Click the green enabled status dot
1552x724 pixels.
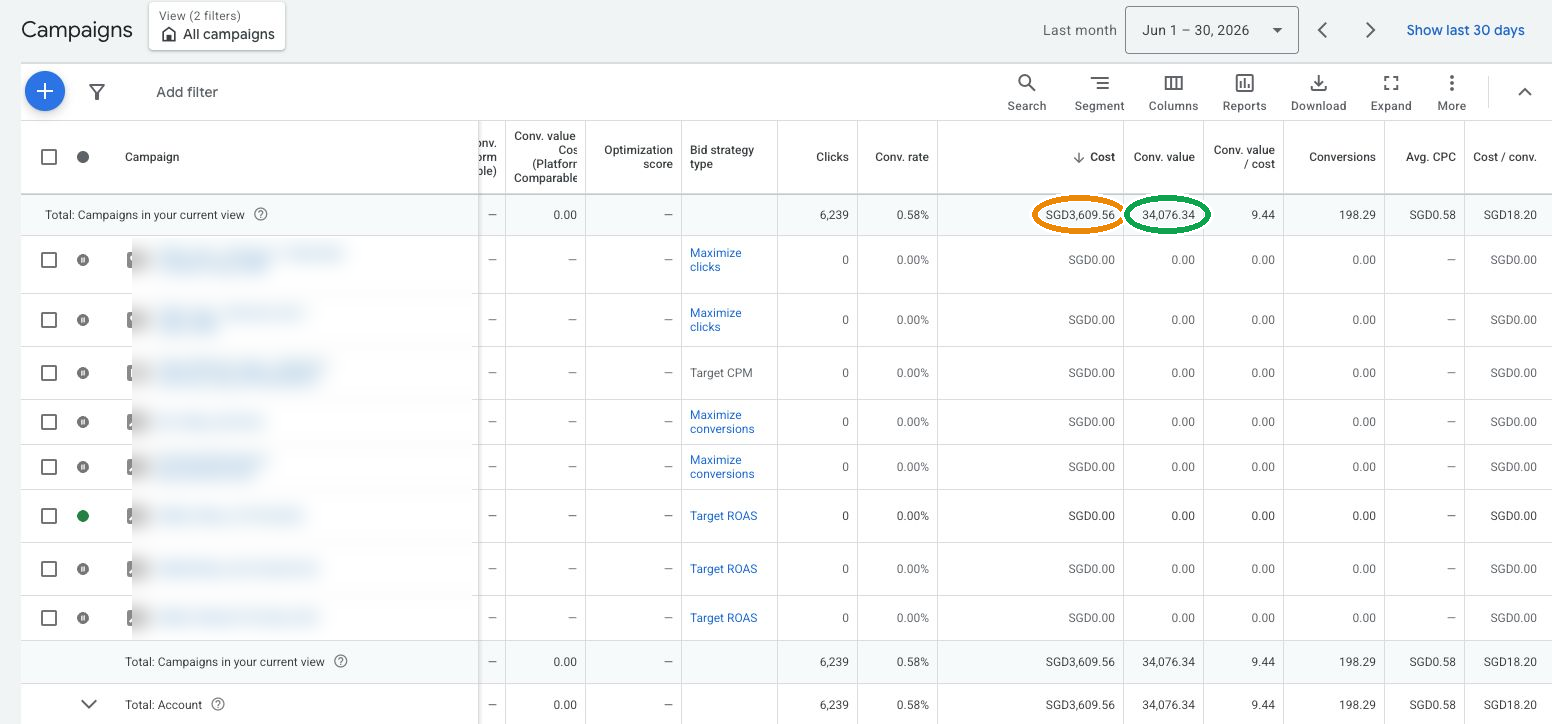click(x=83, y=516)
